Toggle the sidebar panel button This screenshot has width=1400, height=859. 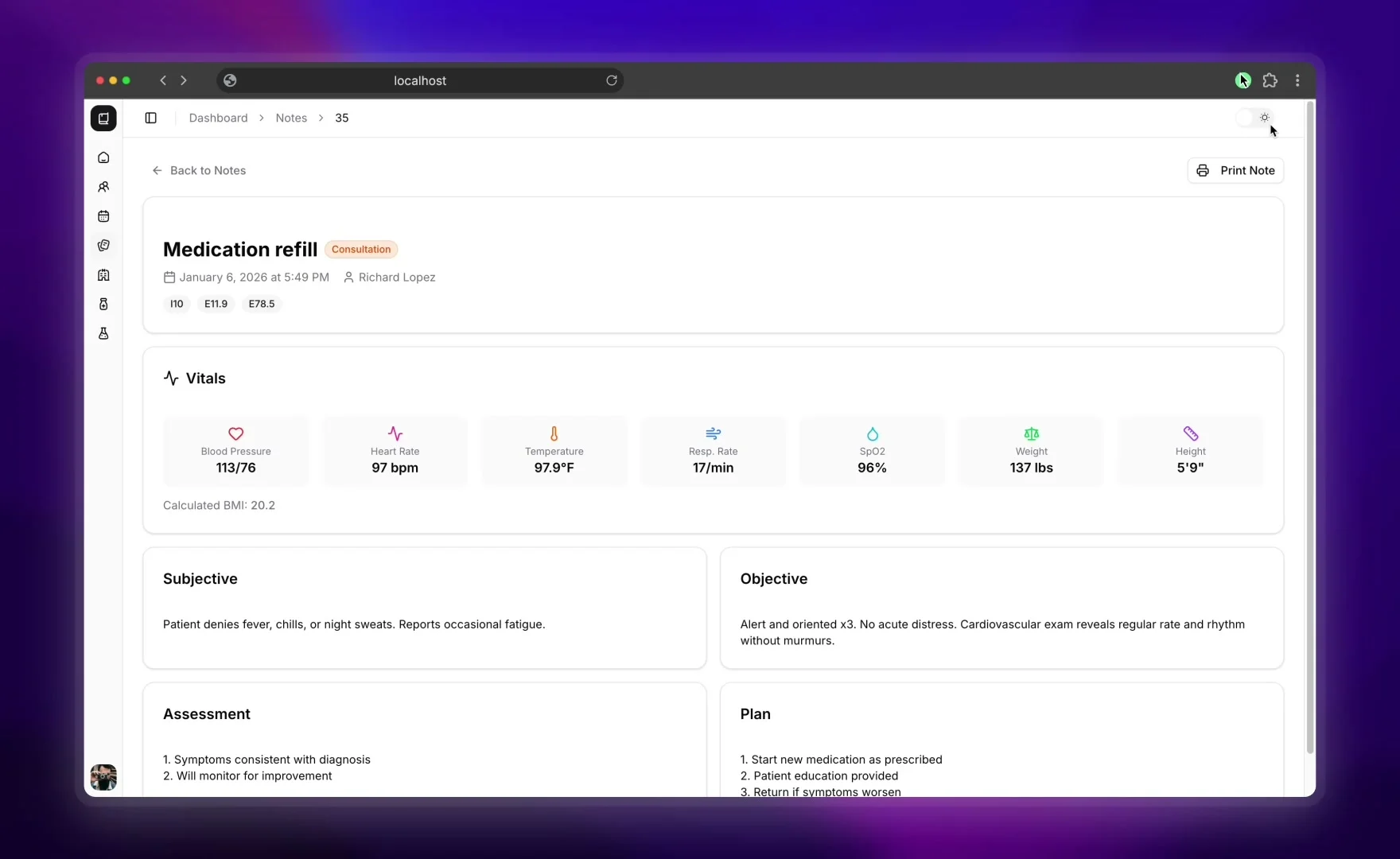click(x=151, y=118)
